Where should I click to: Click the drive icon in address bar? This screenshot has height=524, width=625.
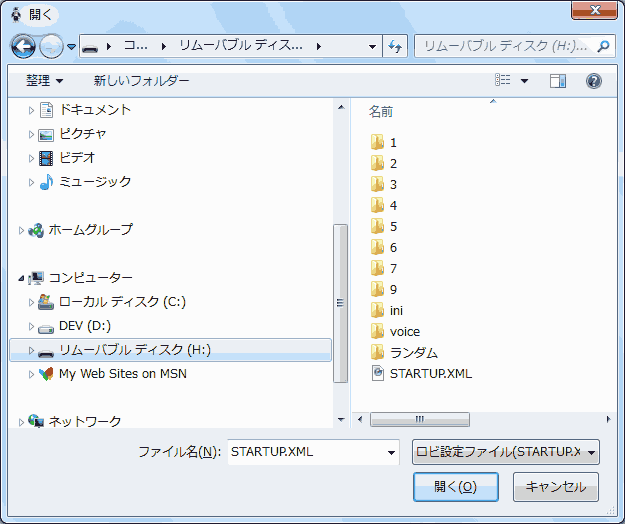(x=90, y=48)
